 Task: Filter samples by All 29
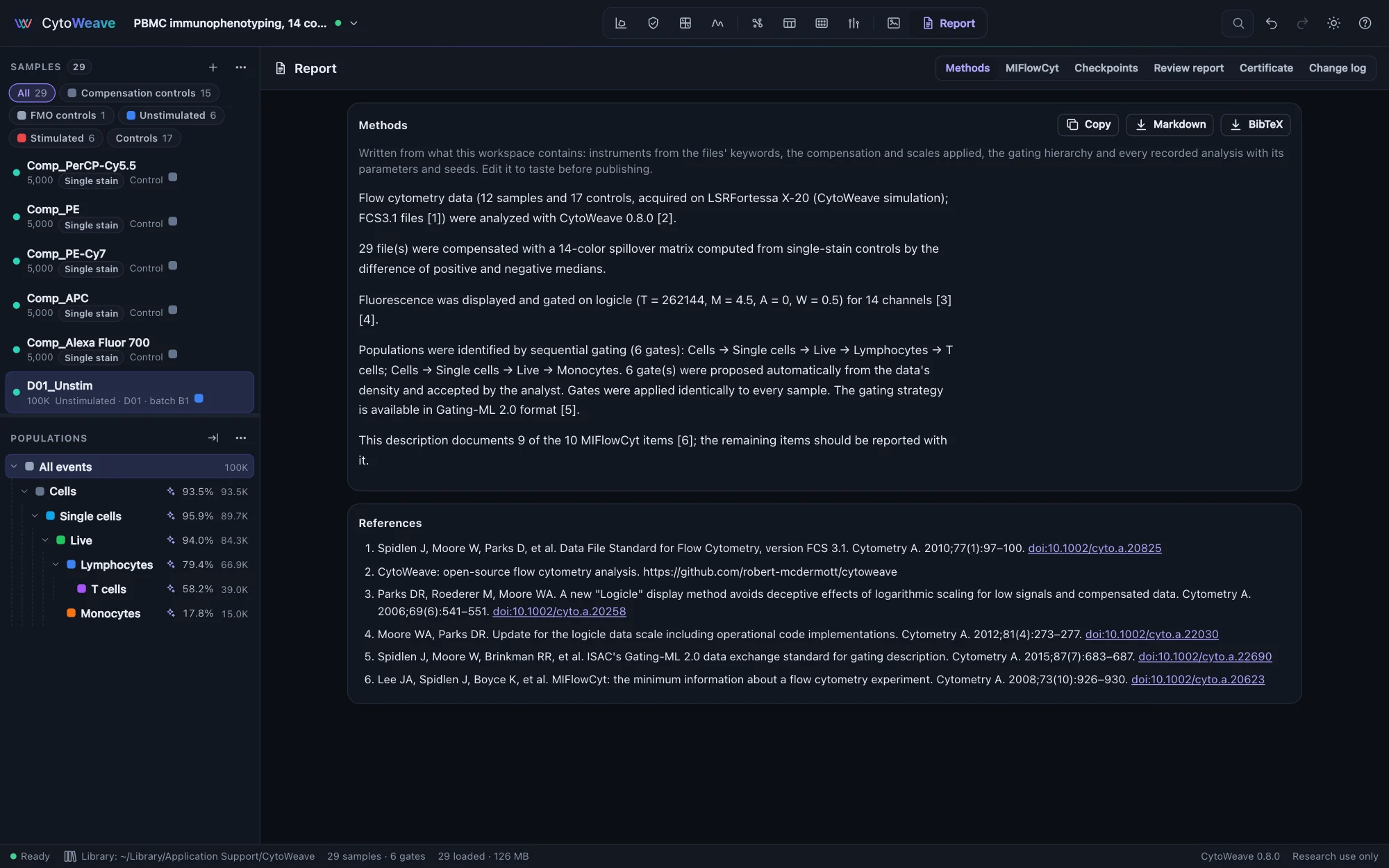[32, 92]
